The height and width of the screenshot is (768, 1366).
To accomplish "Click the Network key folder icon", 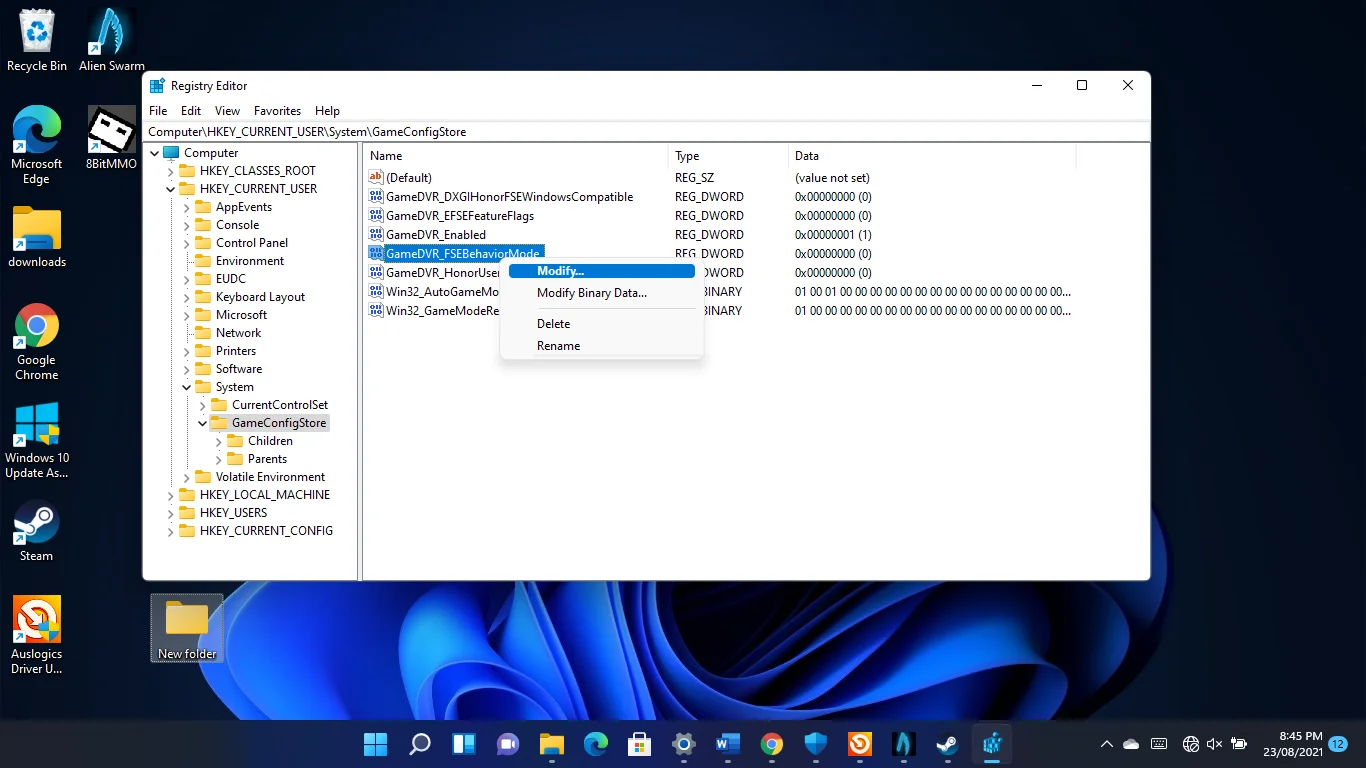I will pos(203,333).
